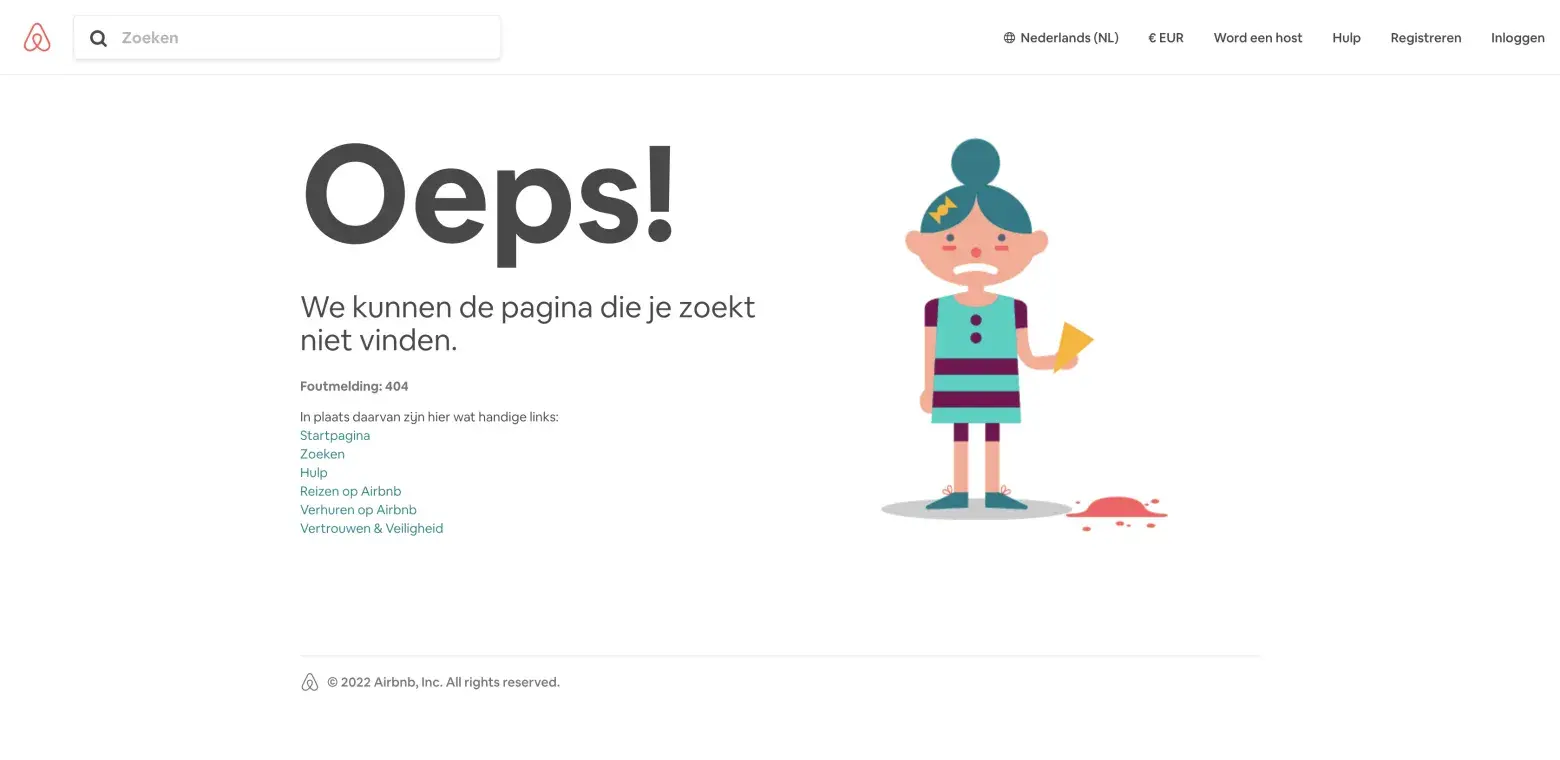Open the € EUR currency selector
The width and height of the screenshot is (1560, 760).
tap(1166, 38)
